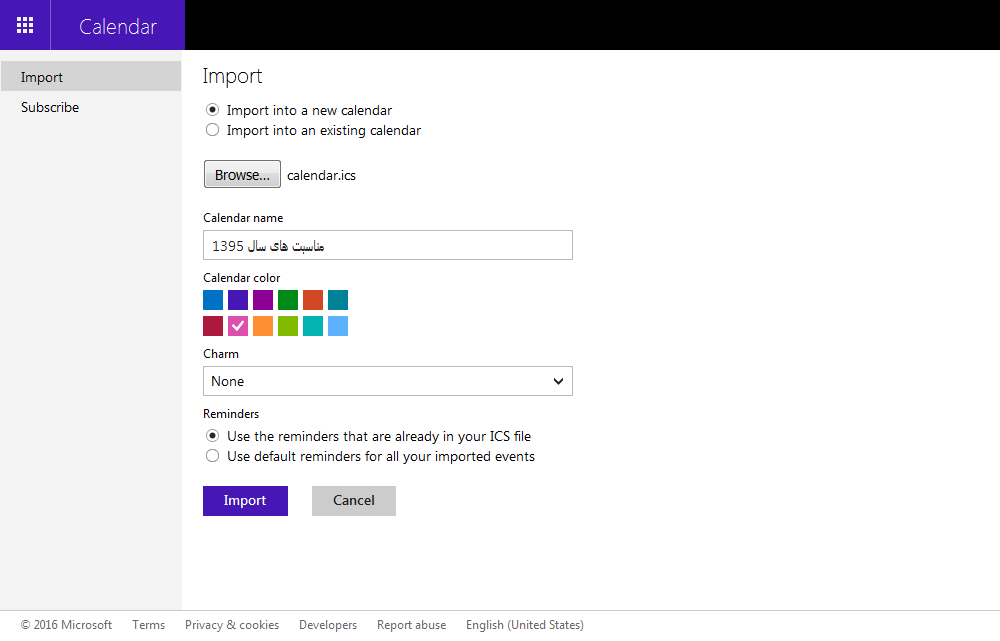
Task: Select Subscribe in the left sidebar
Action: tap(50, 107)
